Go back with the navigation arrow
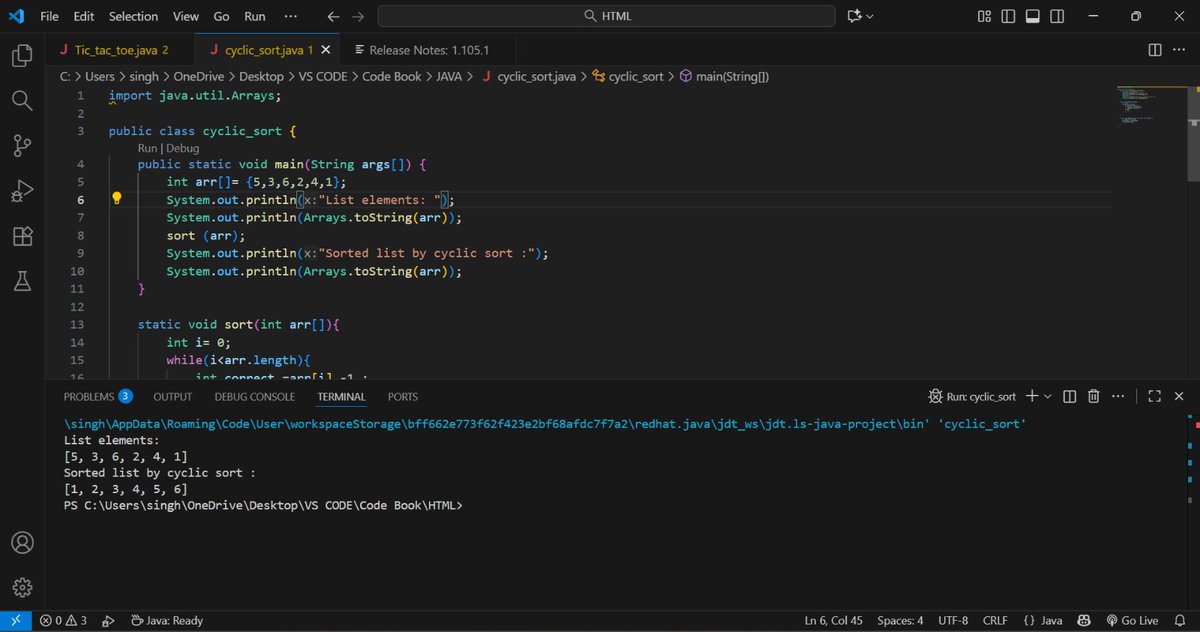Image resolution: width=1200 pixels, height=632 pixels. click(333, 16)
